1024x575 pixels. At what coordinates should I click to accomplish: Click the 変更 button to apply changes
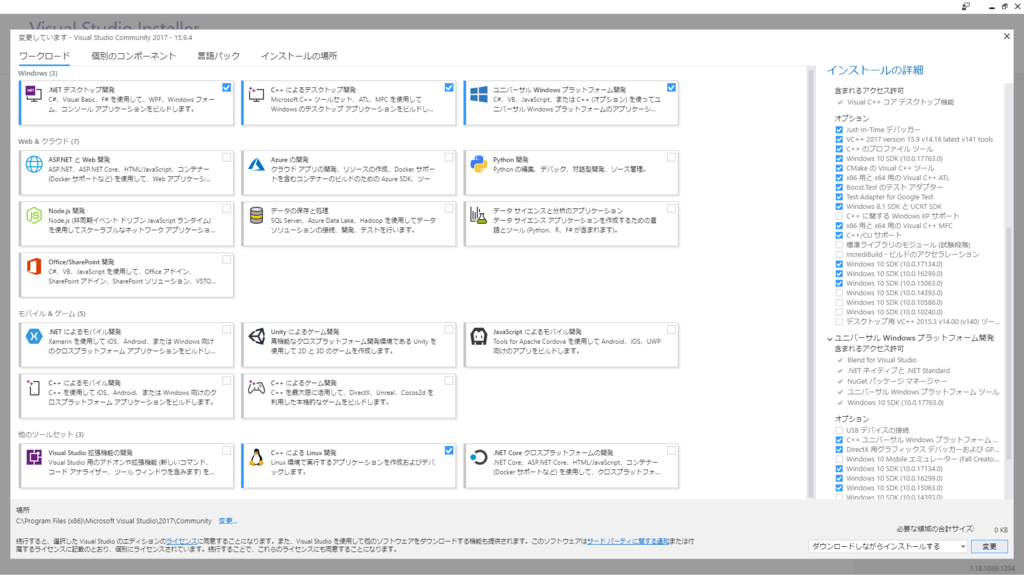[x=989, y=546]
